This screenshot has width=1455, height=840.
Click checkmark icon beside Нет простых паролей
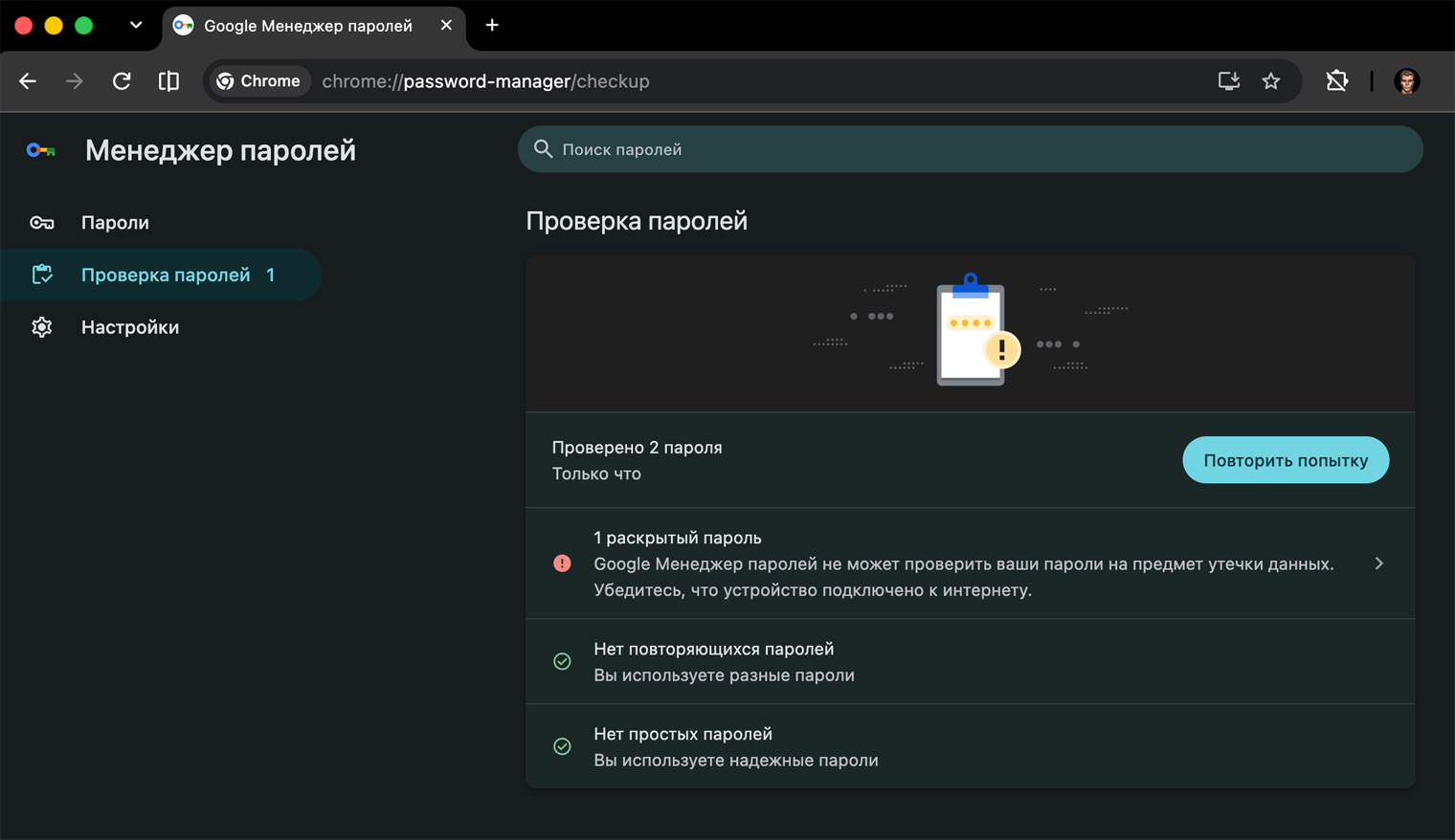click(562, 746)
